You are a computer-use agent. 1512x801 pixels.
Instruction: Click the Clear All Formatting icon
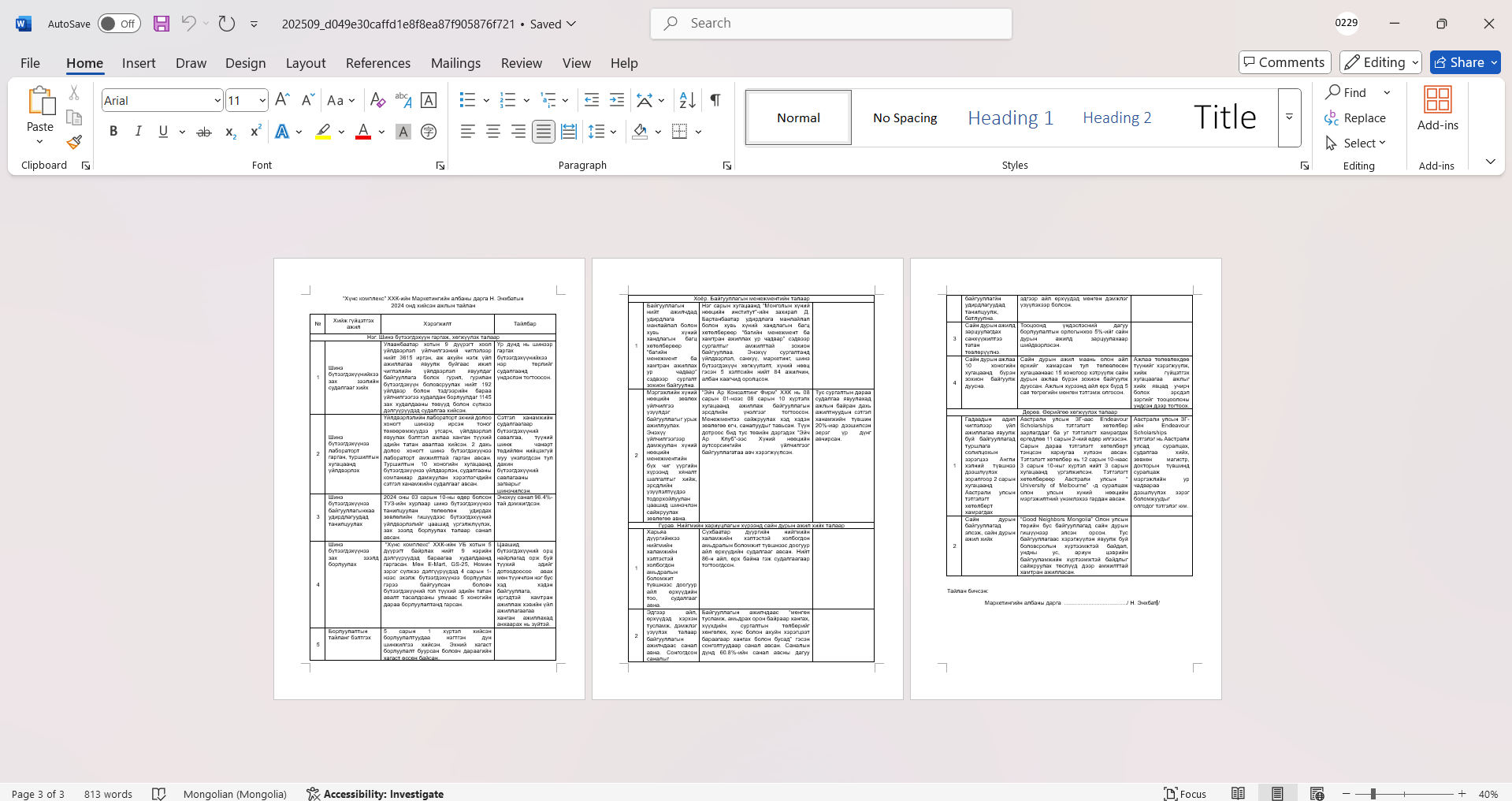(377, 100)
